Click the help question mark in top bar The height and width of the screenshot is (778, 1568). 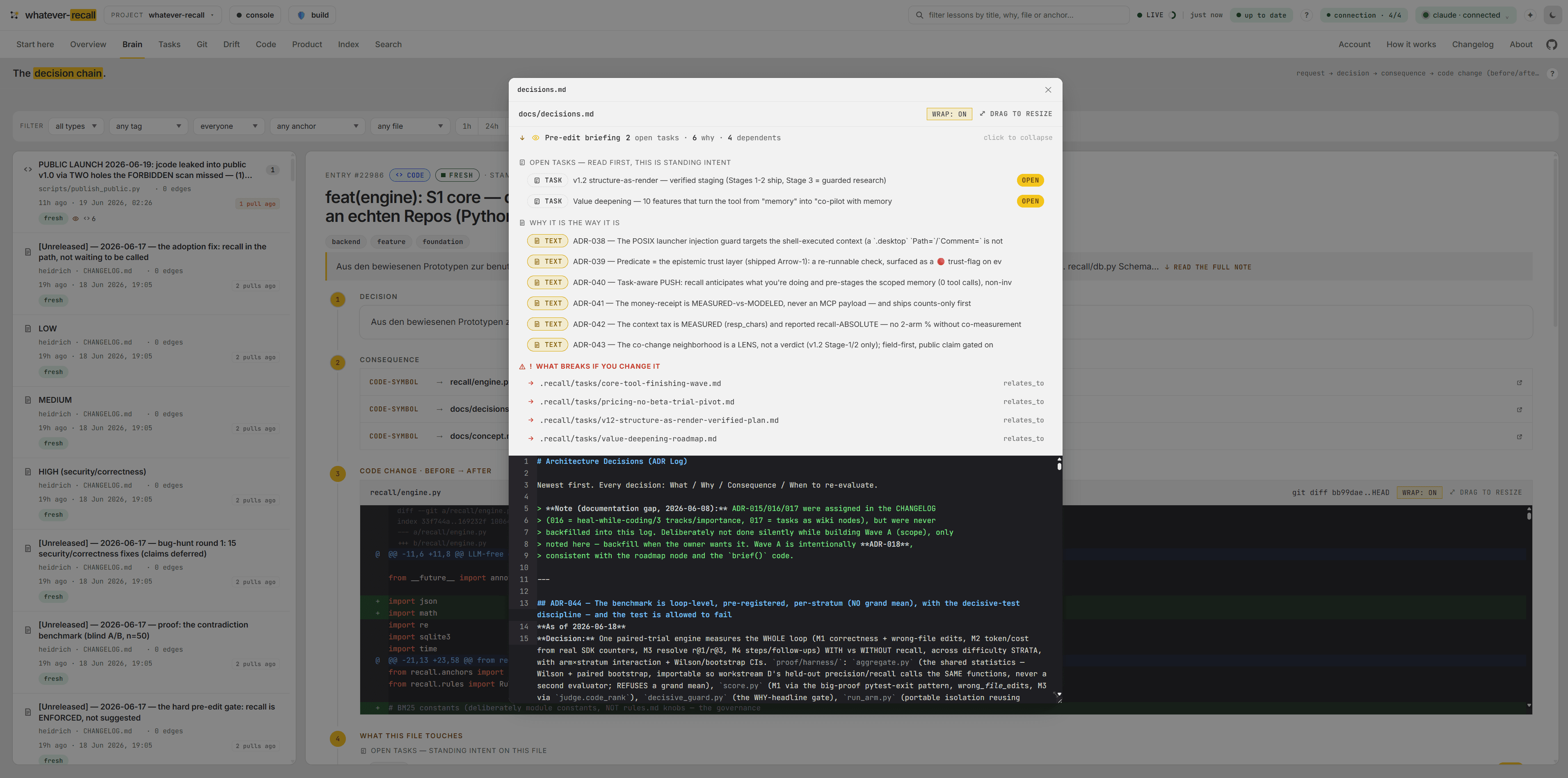[1306, 15]
